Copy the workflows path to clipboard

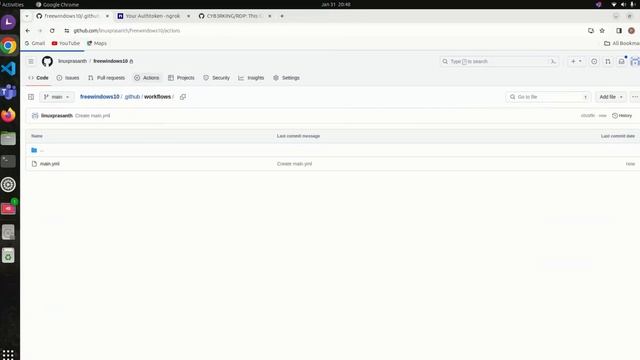pos(183,97)
